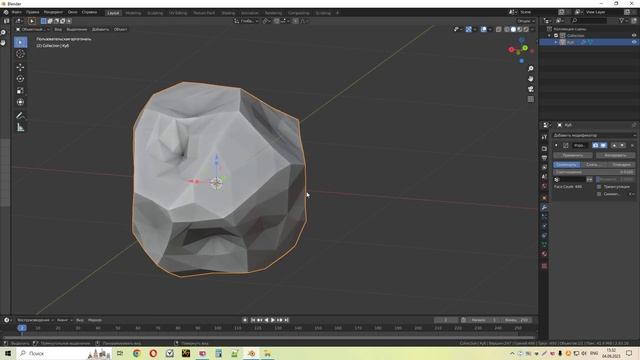This screenshot has width=640, height=360.
Task: Toggle X-ray mode in header
Action: (x=498, y=29)
